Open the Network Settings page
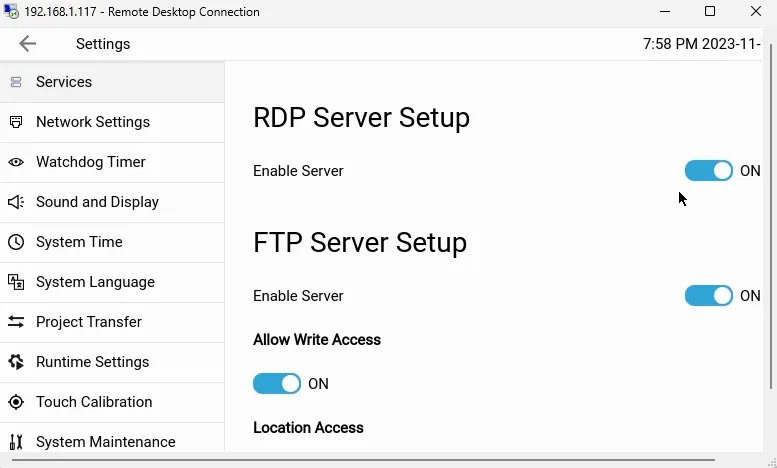 [x=92, y=122]
